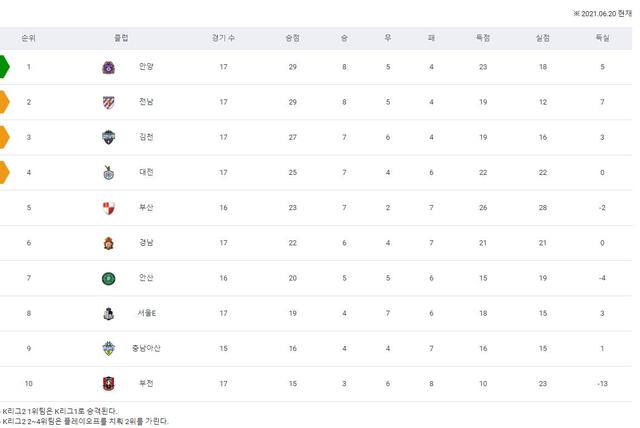Click the orange playoff marker beside rank 2
The width and height of the screenshot is (640, 428).
[4, 102]
